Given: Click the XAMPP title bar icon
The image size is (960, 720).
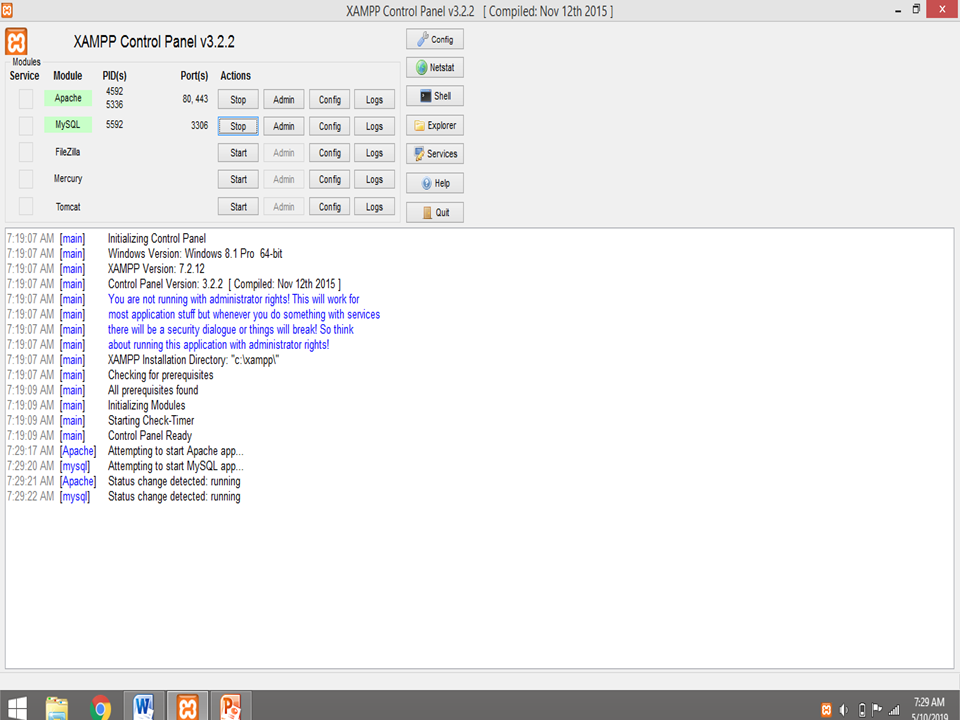Looking at the screenshot, I should coord(7,10).
